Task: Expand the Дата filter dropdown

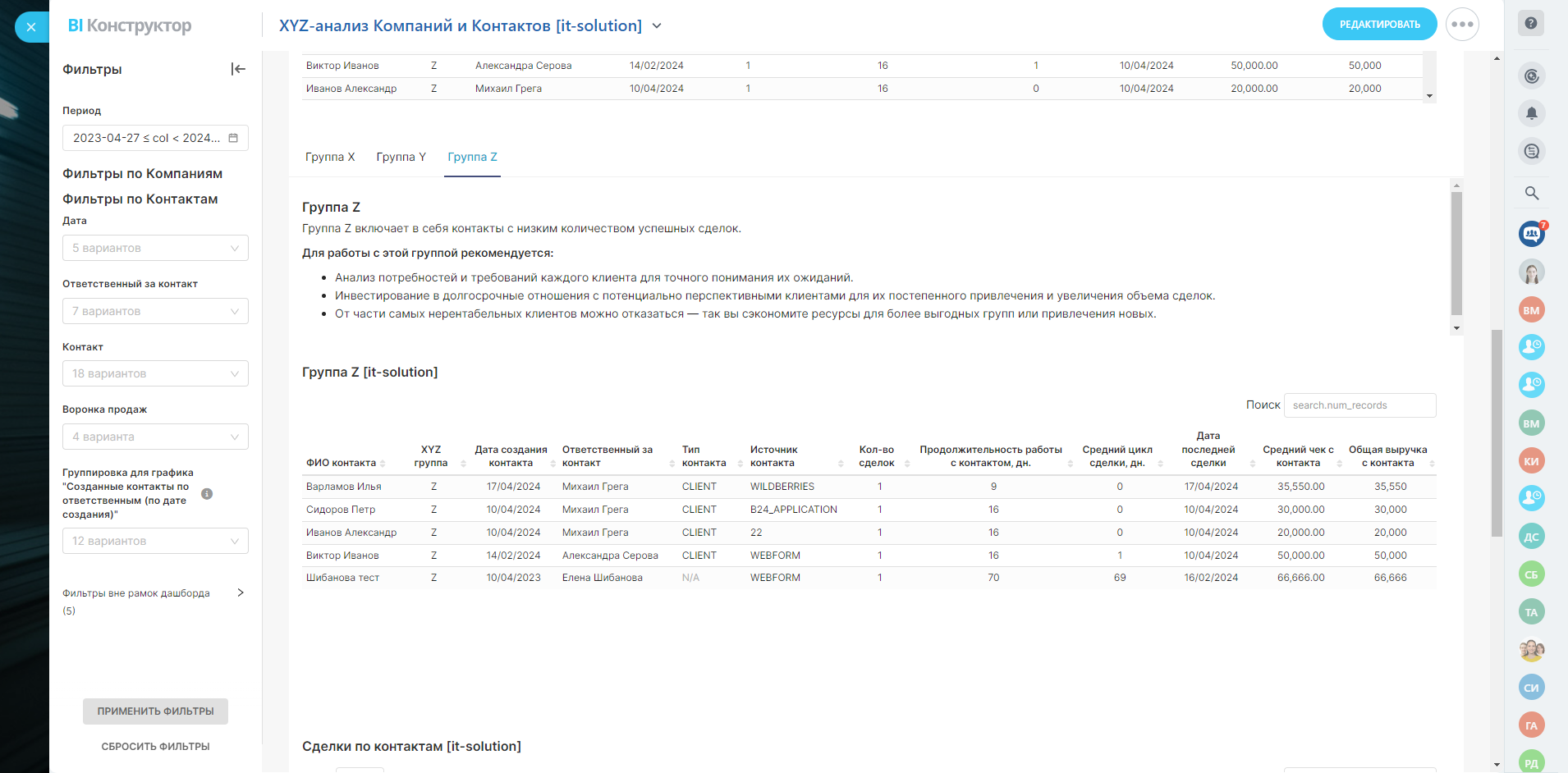Action: [155, 248]
